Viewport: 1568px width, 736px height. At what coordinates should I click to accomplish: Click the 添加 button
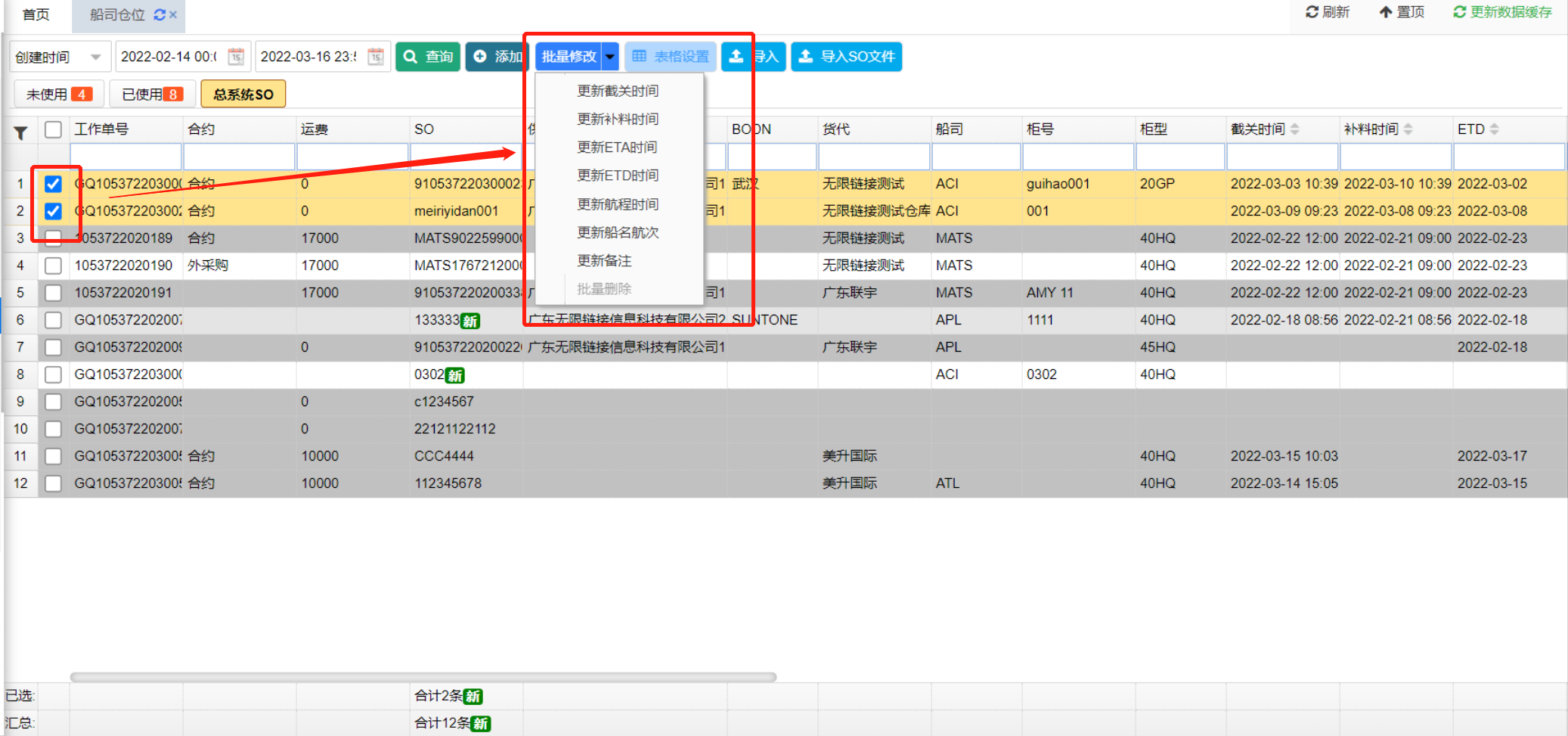(x=497, y=57)
